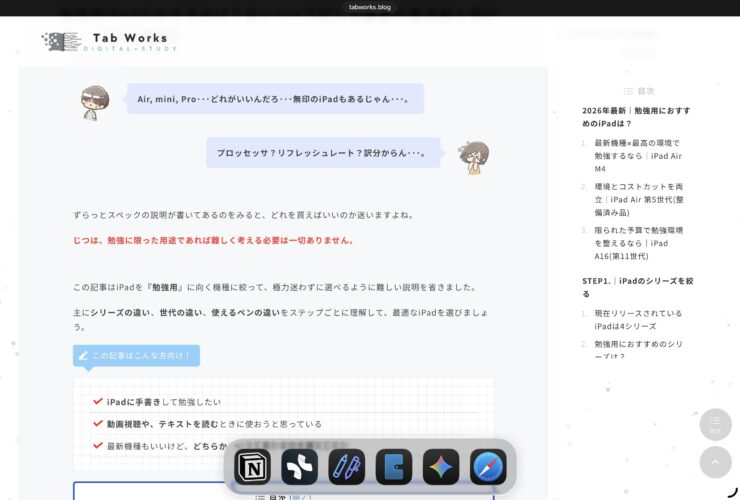Open 現在リリースされているiPadは4シリーズ link
This screenshot has height=500, width=740.
point(638,319)
